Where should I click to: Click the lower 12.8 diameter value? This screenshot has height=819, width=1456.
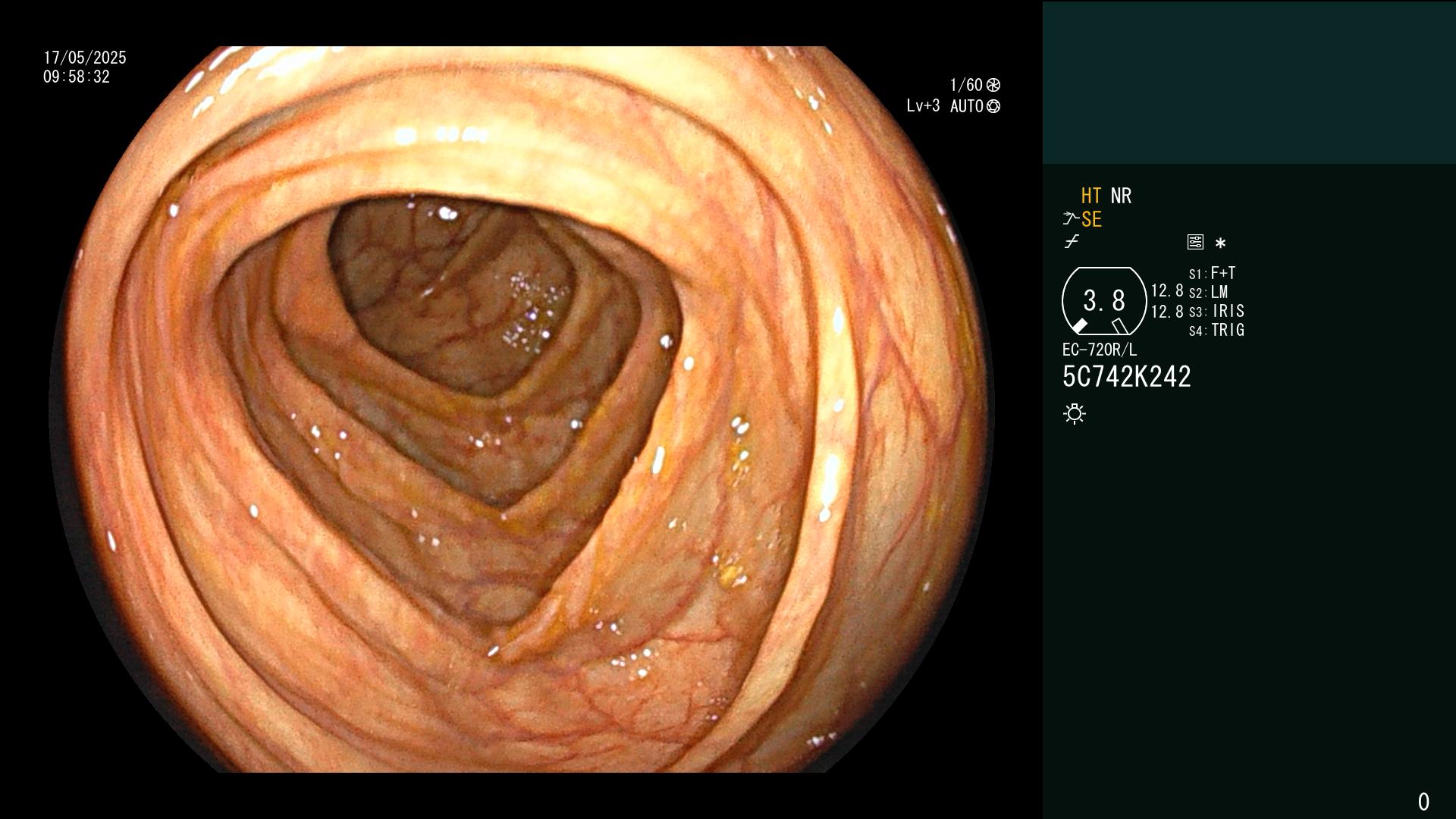[x=1167, y=312]
